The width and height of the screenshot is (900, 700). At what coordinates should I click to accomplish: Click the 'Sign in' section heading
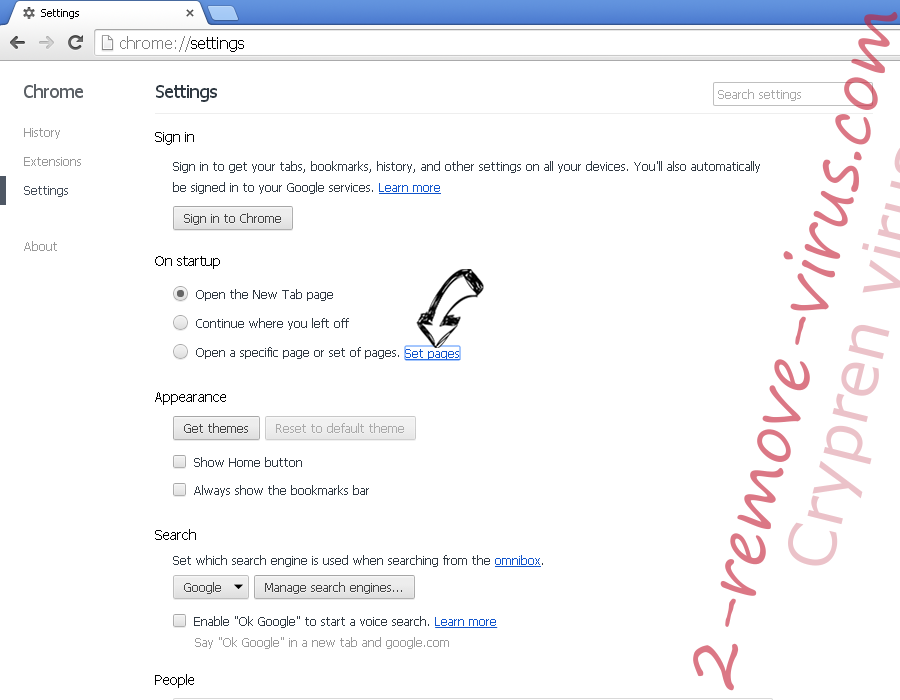pyautogui.click(x=174, y=137)
